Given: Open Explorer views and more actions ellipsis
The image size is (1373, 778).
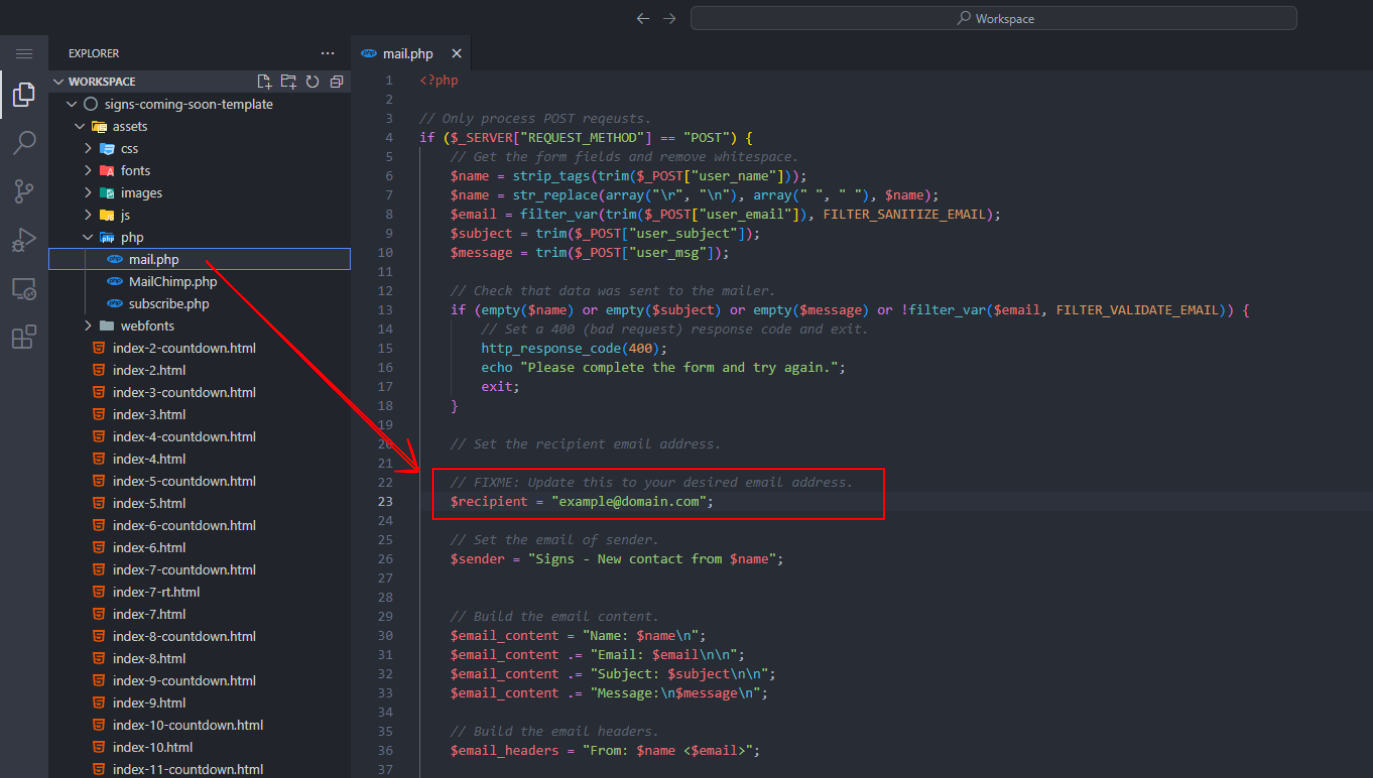Looking at the screenshot, I should click(328, 54).
